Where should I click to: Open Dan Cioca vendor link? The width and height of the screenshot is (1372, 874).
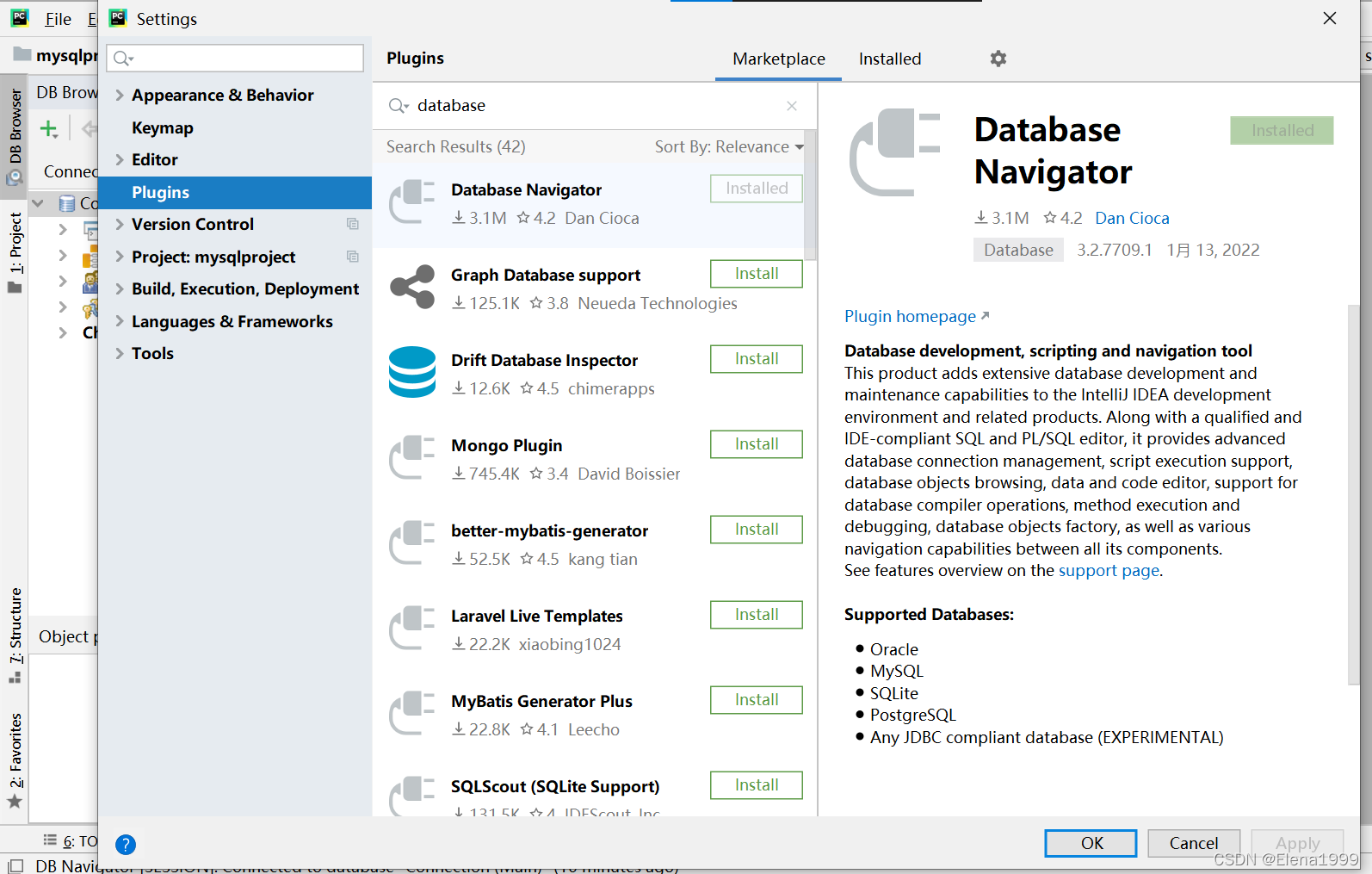(x=1132, y=218)
